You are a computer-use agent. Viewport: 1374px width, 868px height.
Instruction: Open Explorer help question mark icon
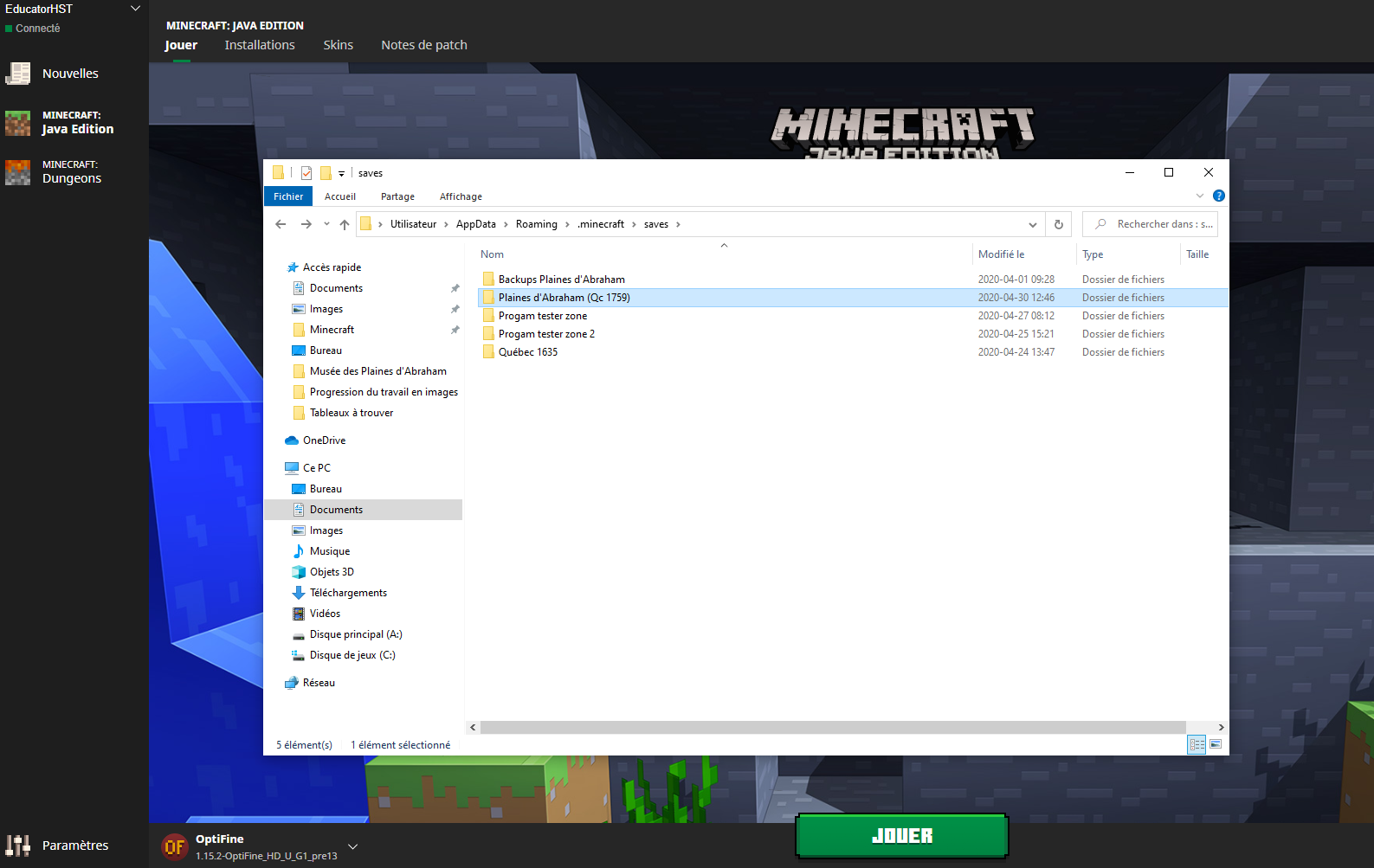1219,196
